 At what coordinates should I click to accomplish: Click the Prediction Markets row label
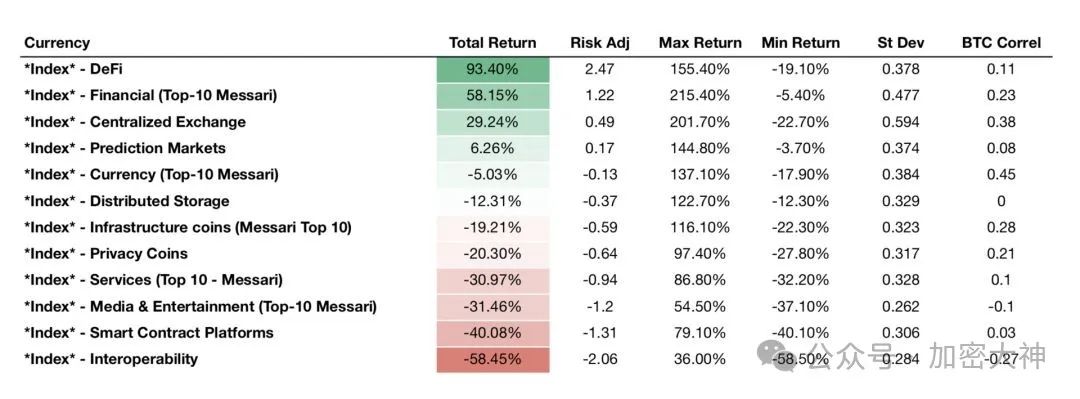tap(125, 148)
